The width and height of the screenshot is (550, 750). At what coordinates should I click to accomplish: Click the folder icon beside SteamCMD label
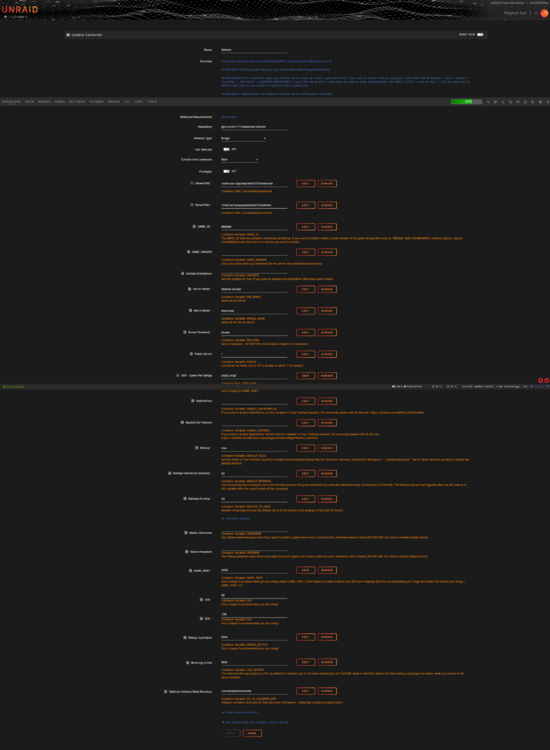point(192,183)
